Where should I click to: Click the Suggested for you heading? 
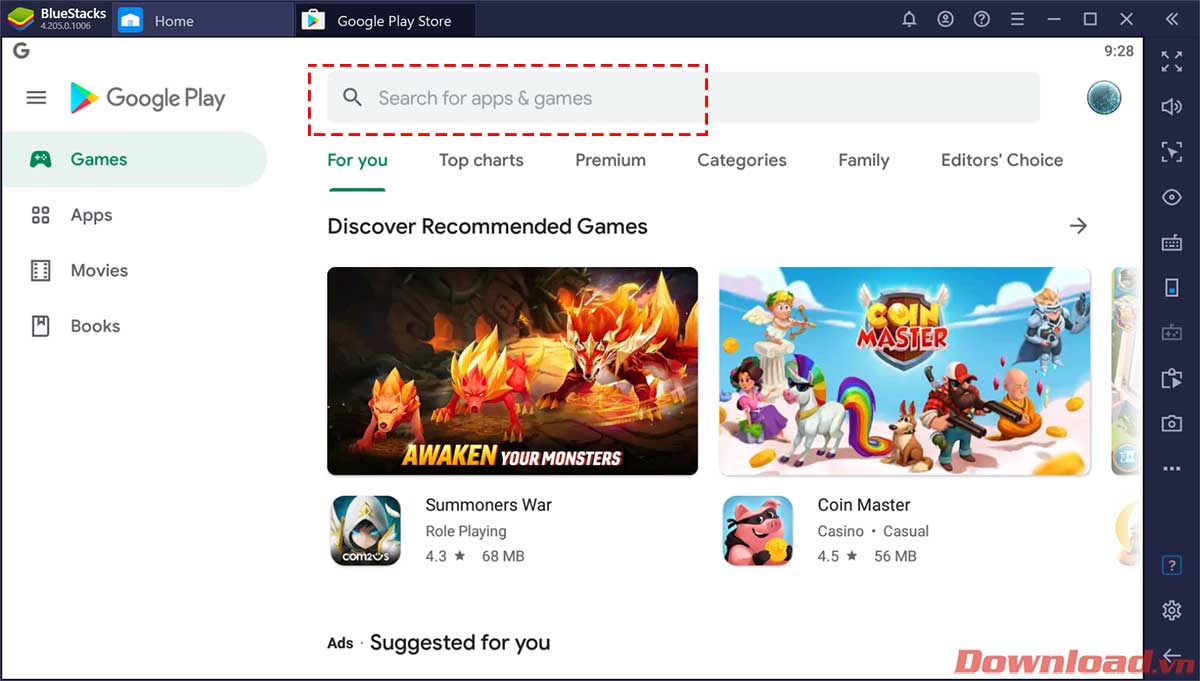click(x=460, y=643)
